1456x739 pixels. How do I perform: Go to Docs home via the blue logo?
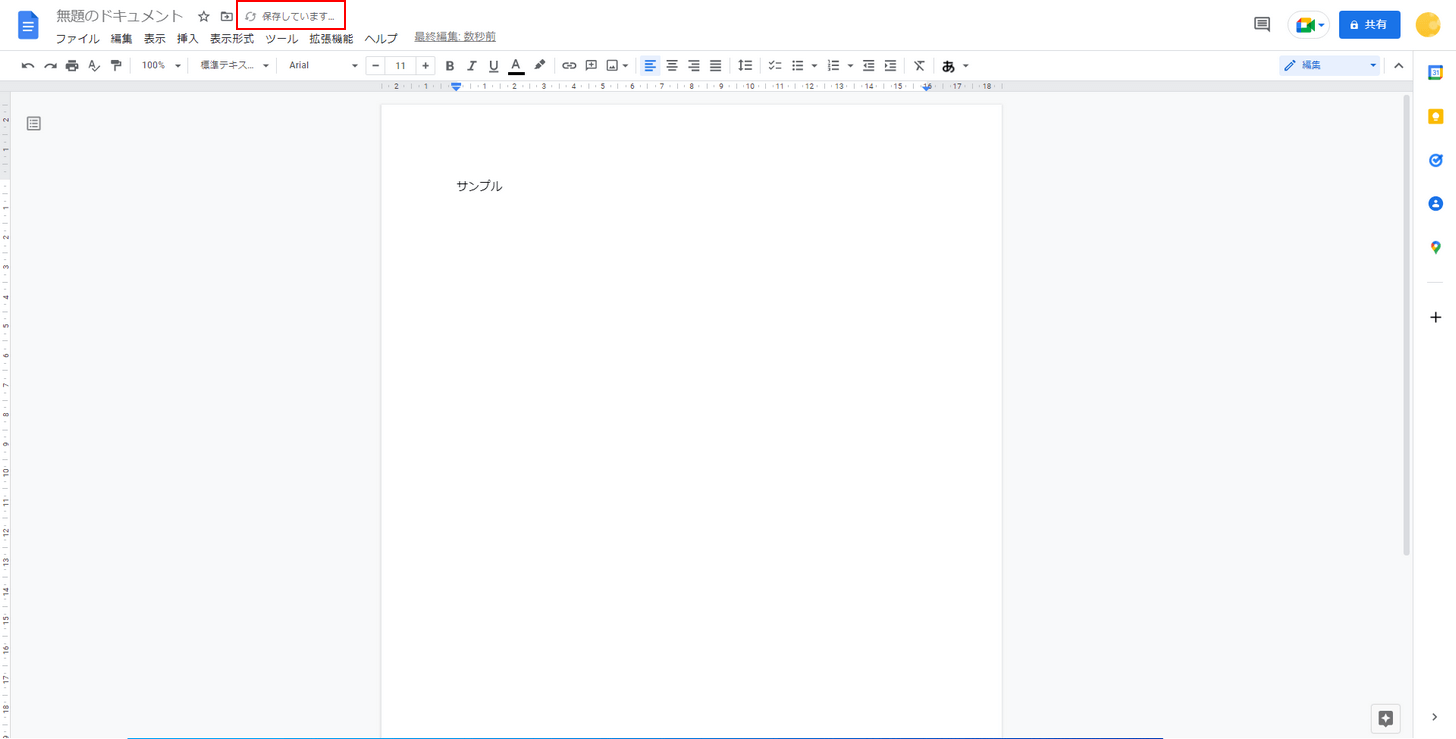tap(28, 25)
